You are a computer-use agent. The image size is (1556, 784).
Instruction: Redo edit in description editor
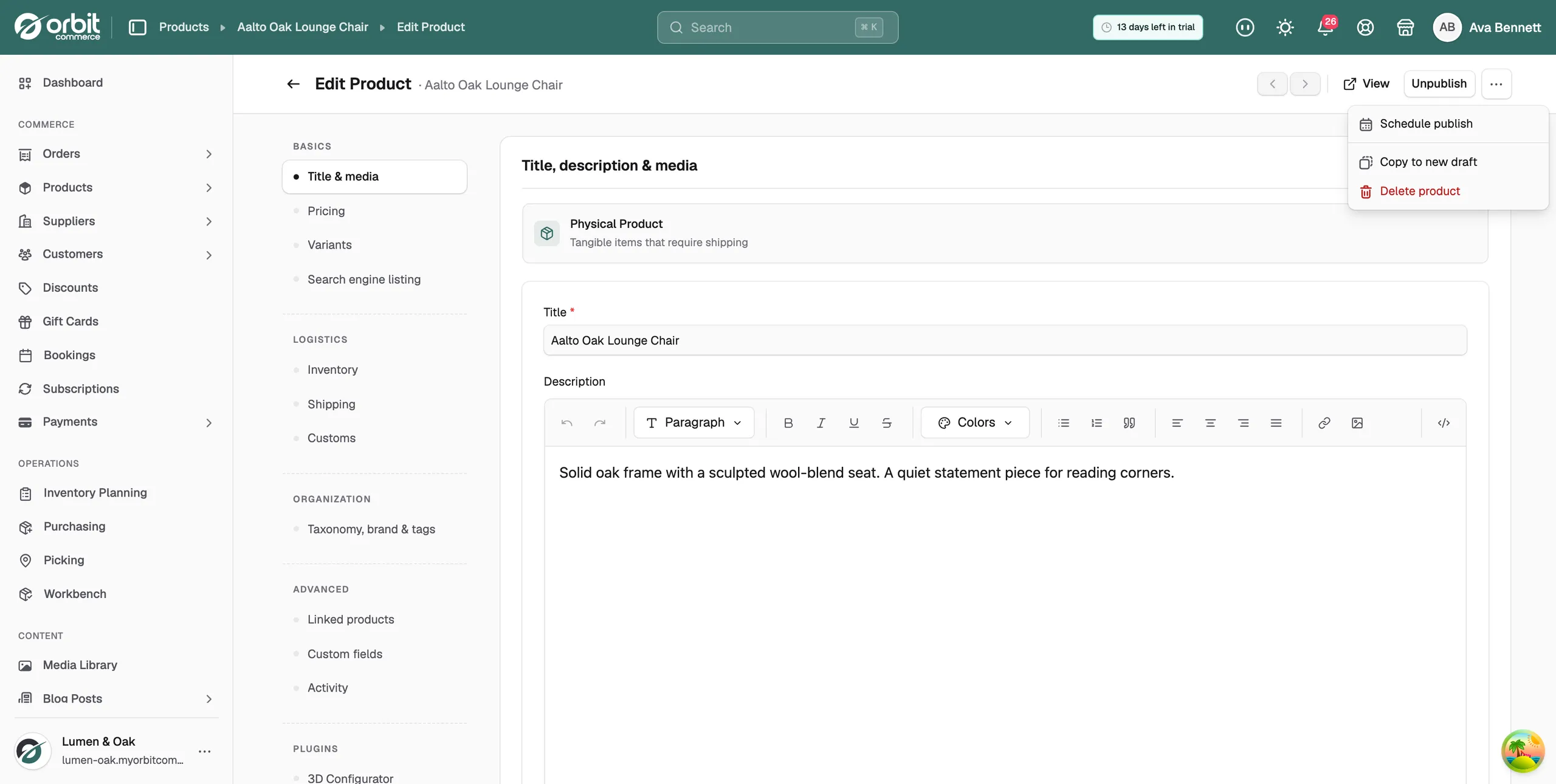tap(600, 423)
